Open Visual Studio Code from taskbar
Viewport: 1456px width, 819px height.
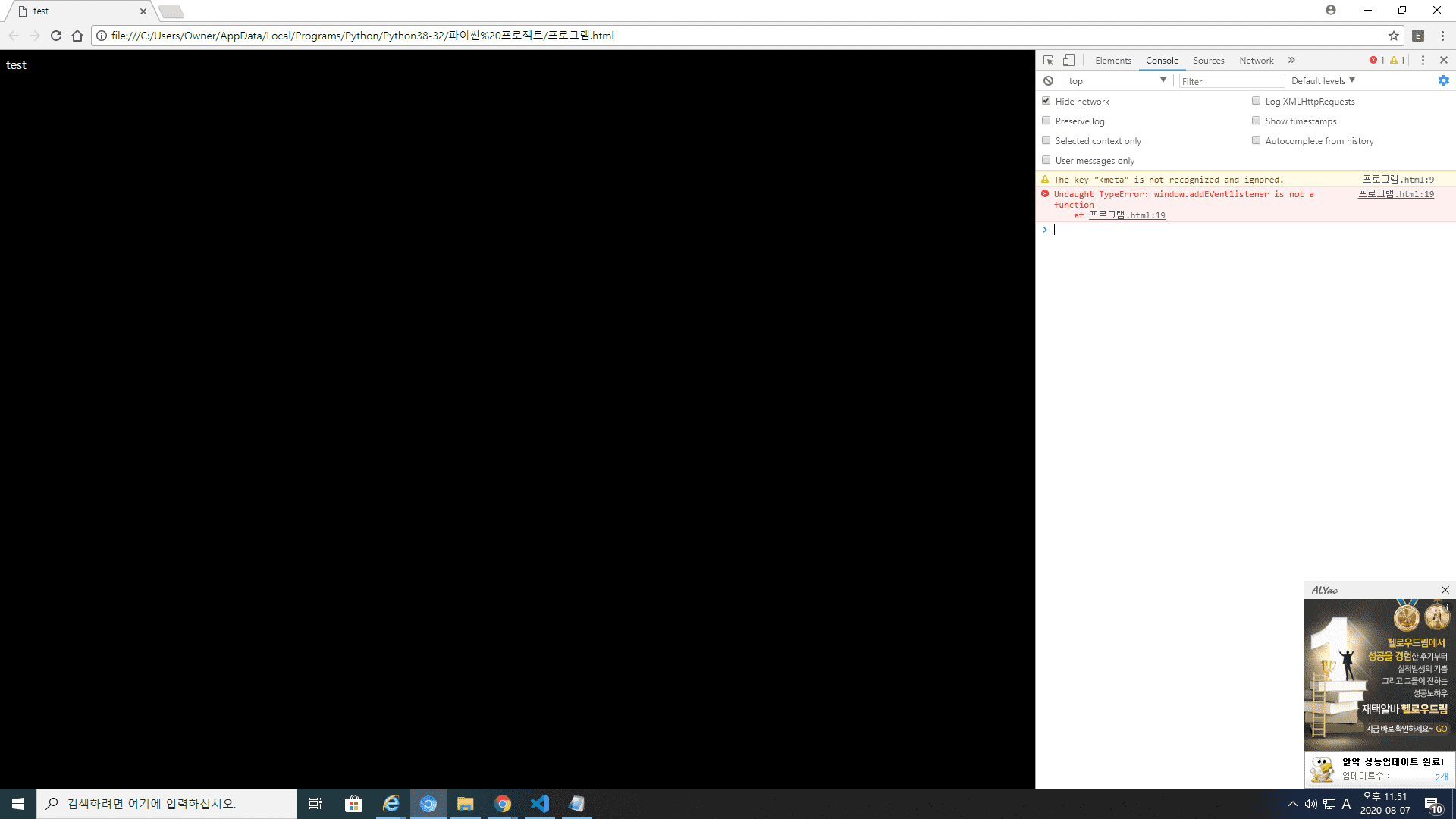point(539,804)
